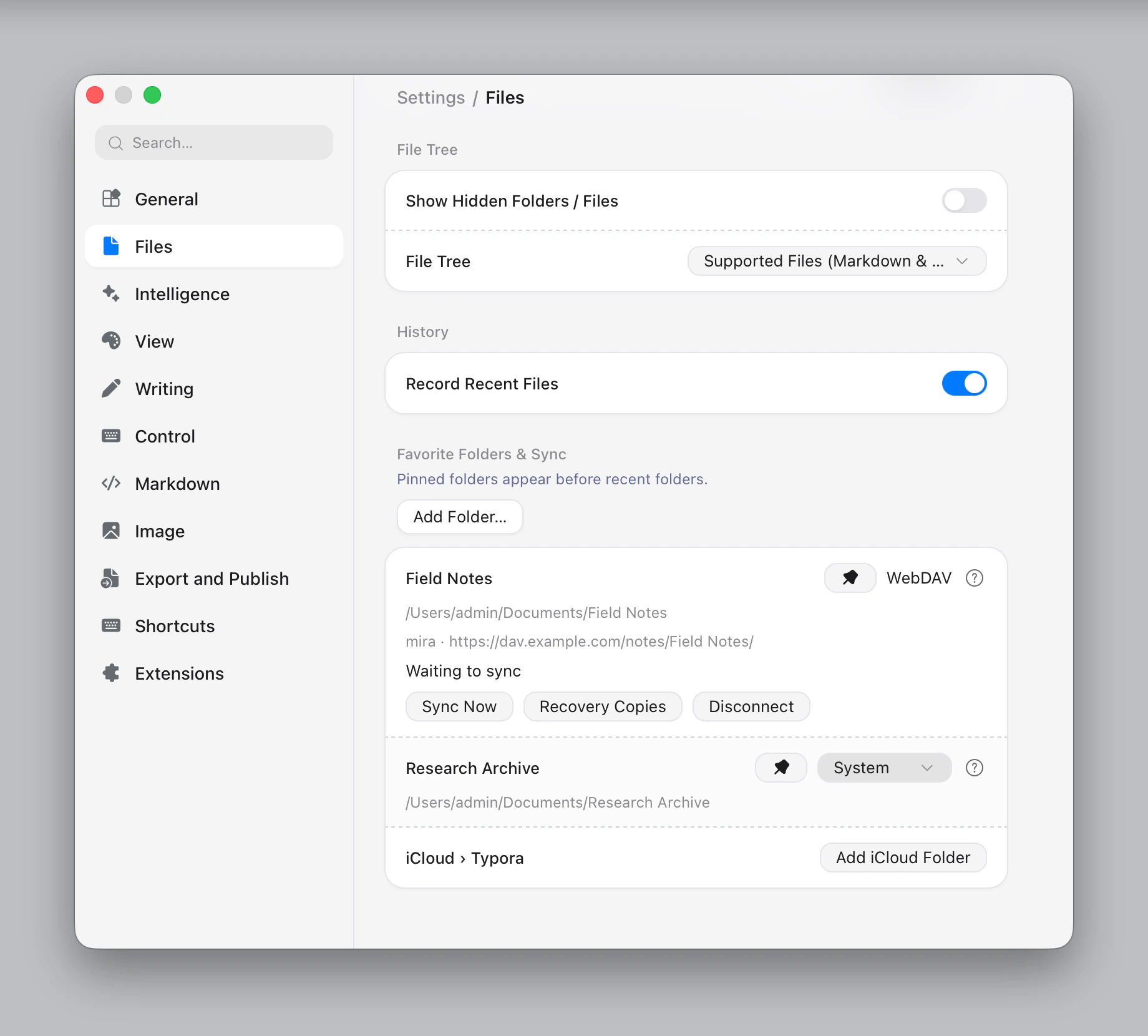Open help for Research Archive sync
This screenshot has height=1036, width=1148.
(x=975, y=768)
